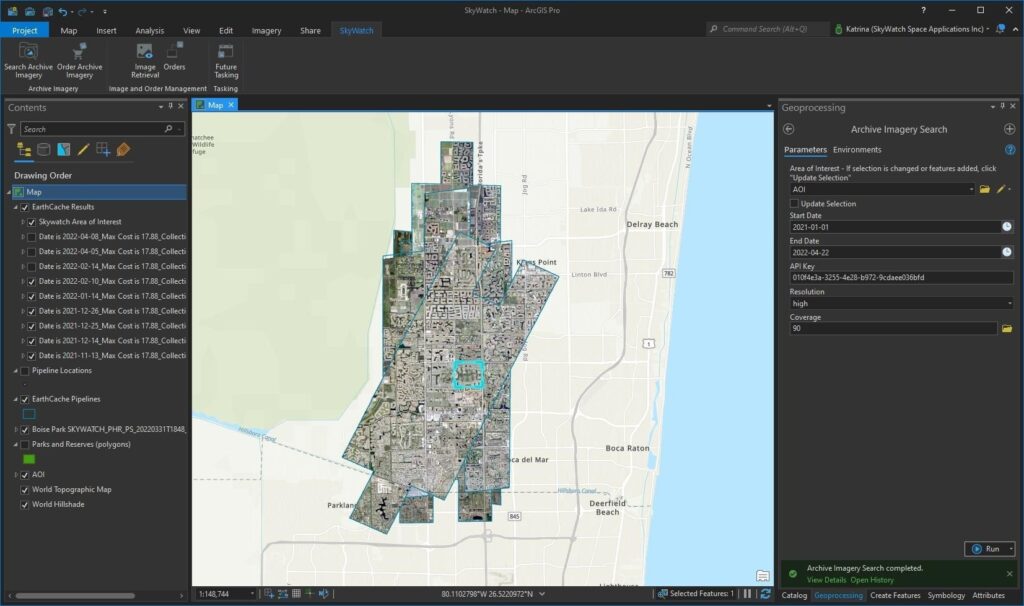The height and width of the screenshot is (606, 1024).
Task: Select the List By Editing view in Contents
Action: point(83,149)
